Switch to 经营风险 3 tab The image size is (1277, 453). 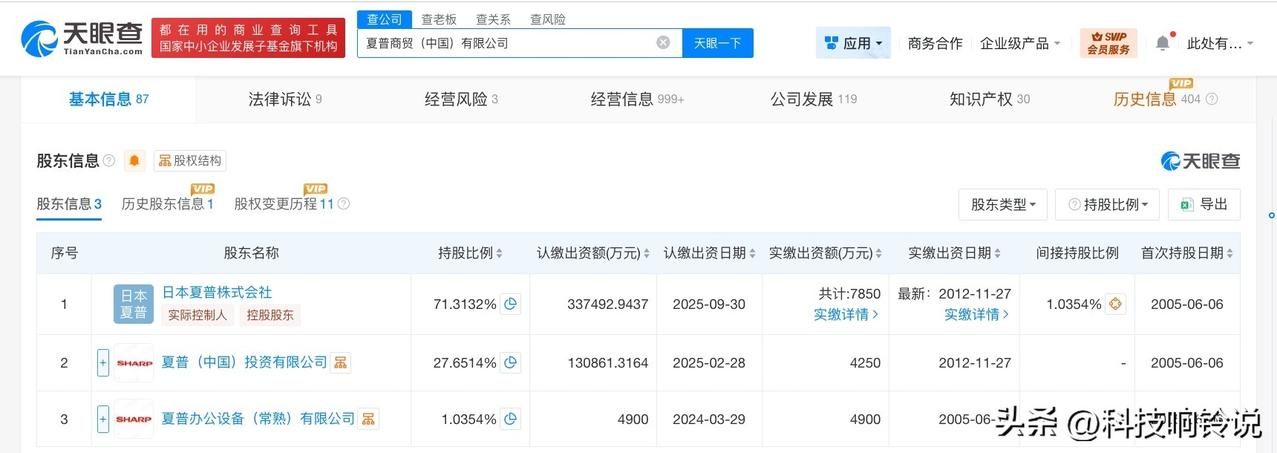(461, 99)
